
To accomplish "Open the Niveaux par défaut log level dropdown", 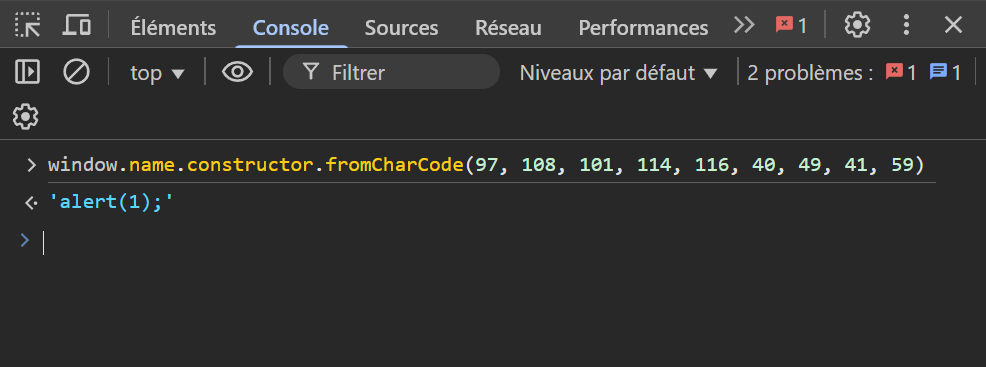I will click(x=619, y=73).
